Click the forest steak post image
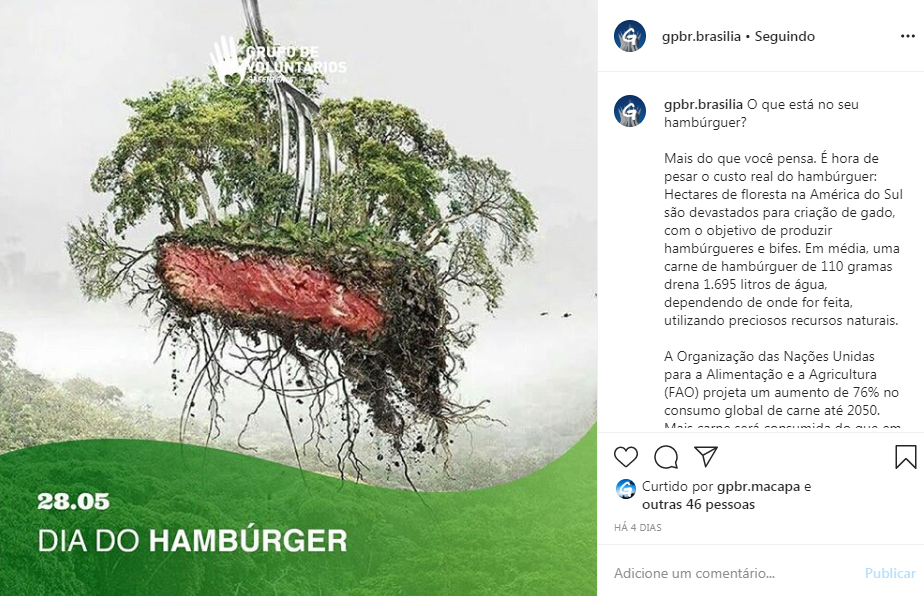Viewport: 924px width, 596px height. [x=299, y=298]
